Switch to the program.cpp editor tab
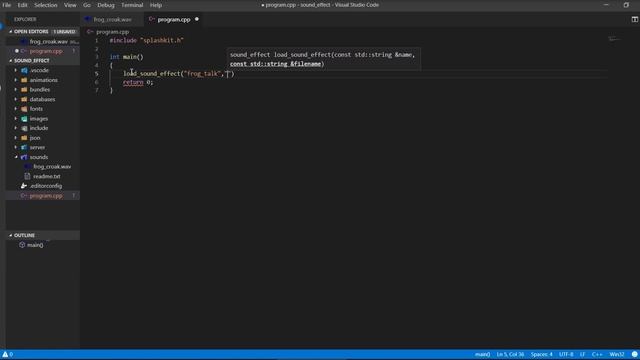This screenshot has height=360, width=640. point(174,19)
